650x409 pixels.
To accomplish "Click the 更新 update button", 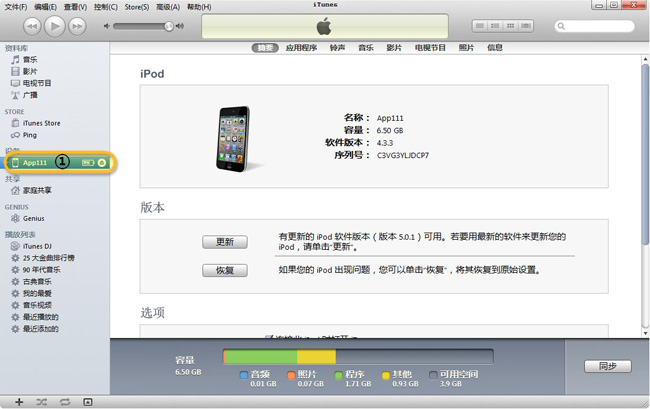I will point(225,242).
